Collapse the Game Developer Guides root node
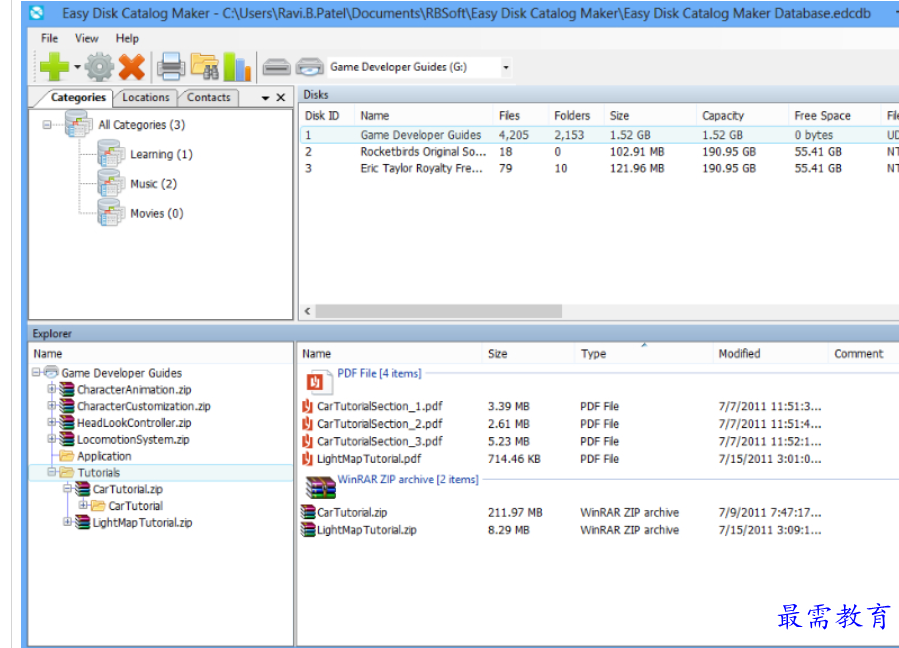The width and height of the screenshot is (899, 648). click(36, 372)
